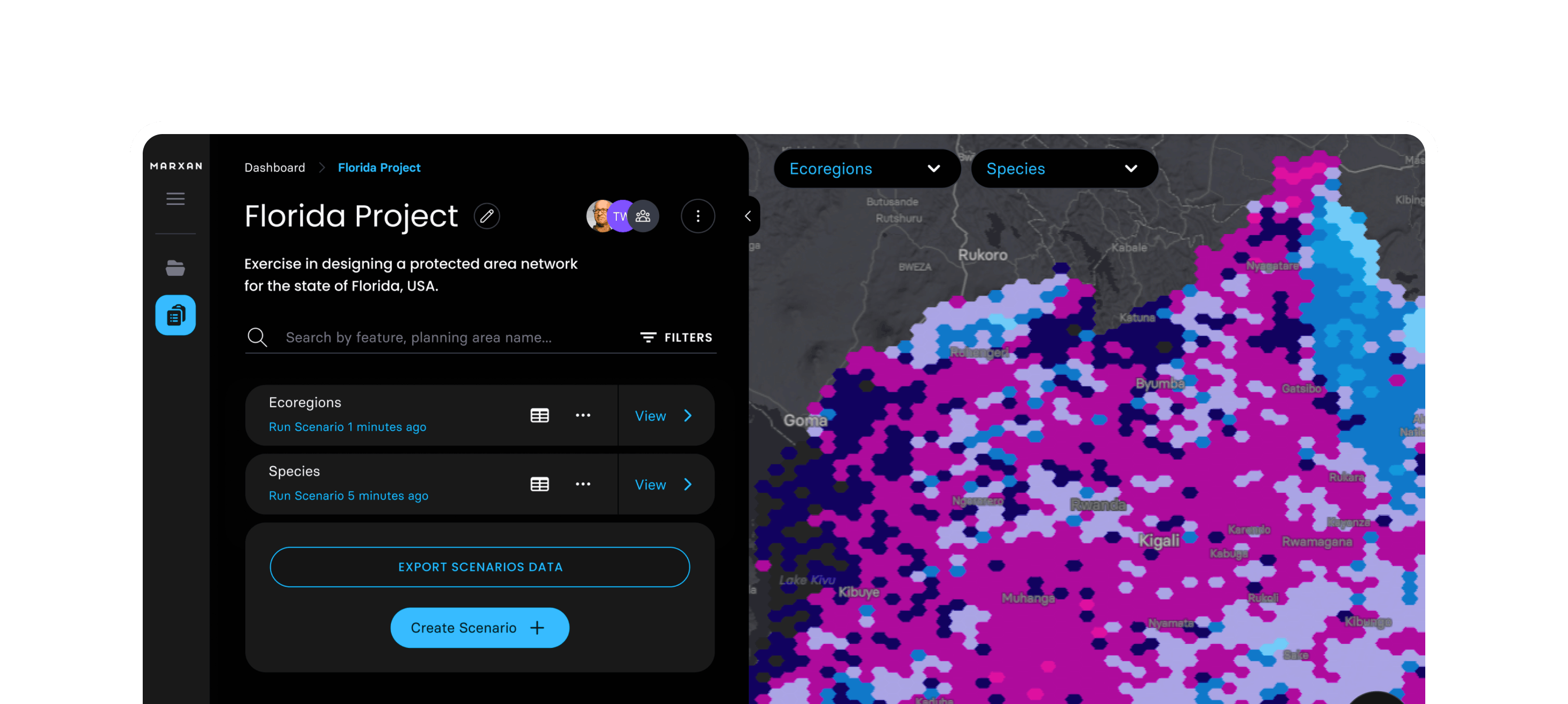Open the Filters control
Screen dimensions: 1568x704
(676, 337)
